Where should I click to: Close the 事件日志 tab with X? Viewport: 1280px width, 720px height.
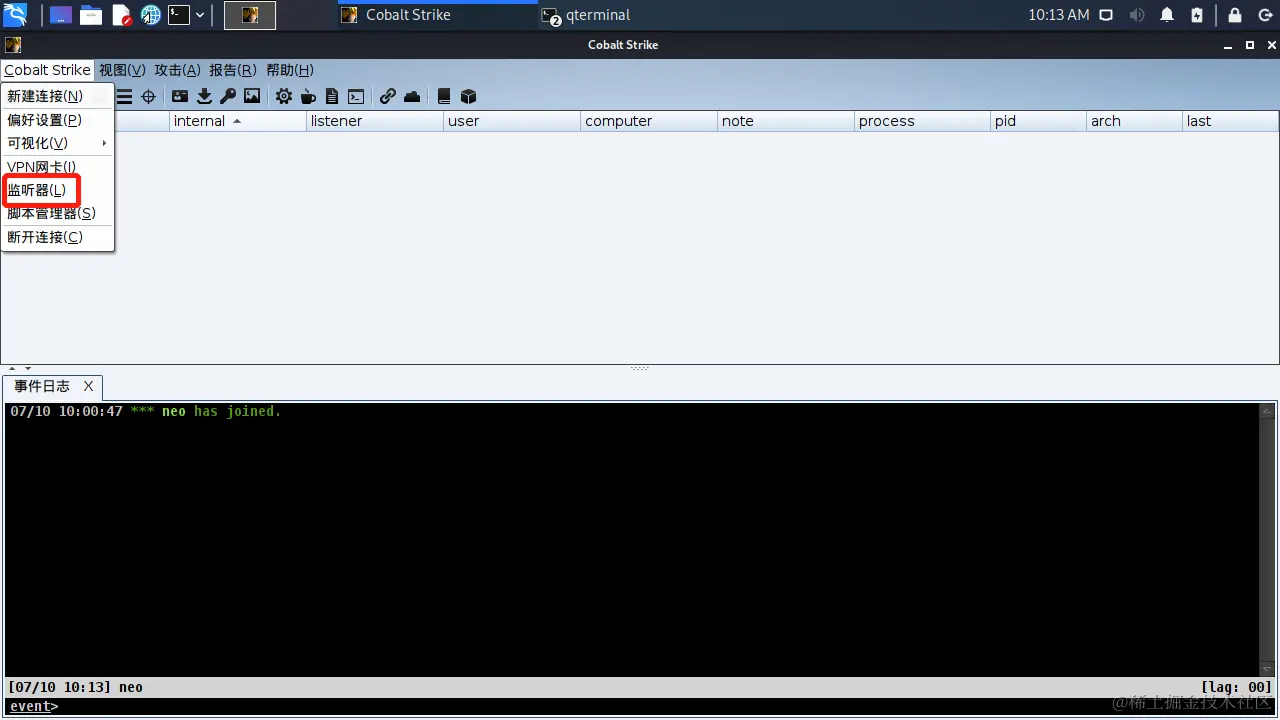[x=88, y=386]
